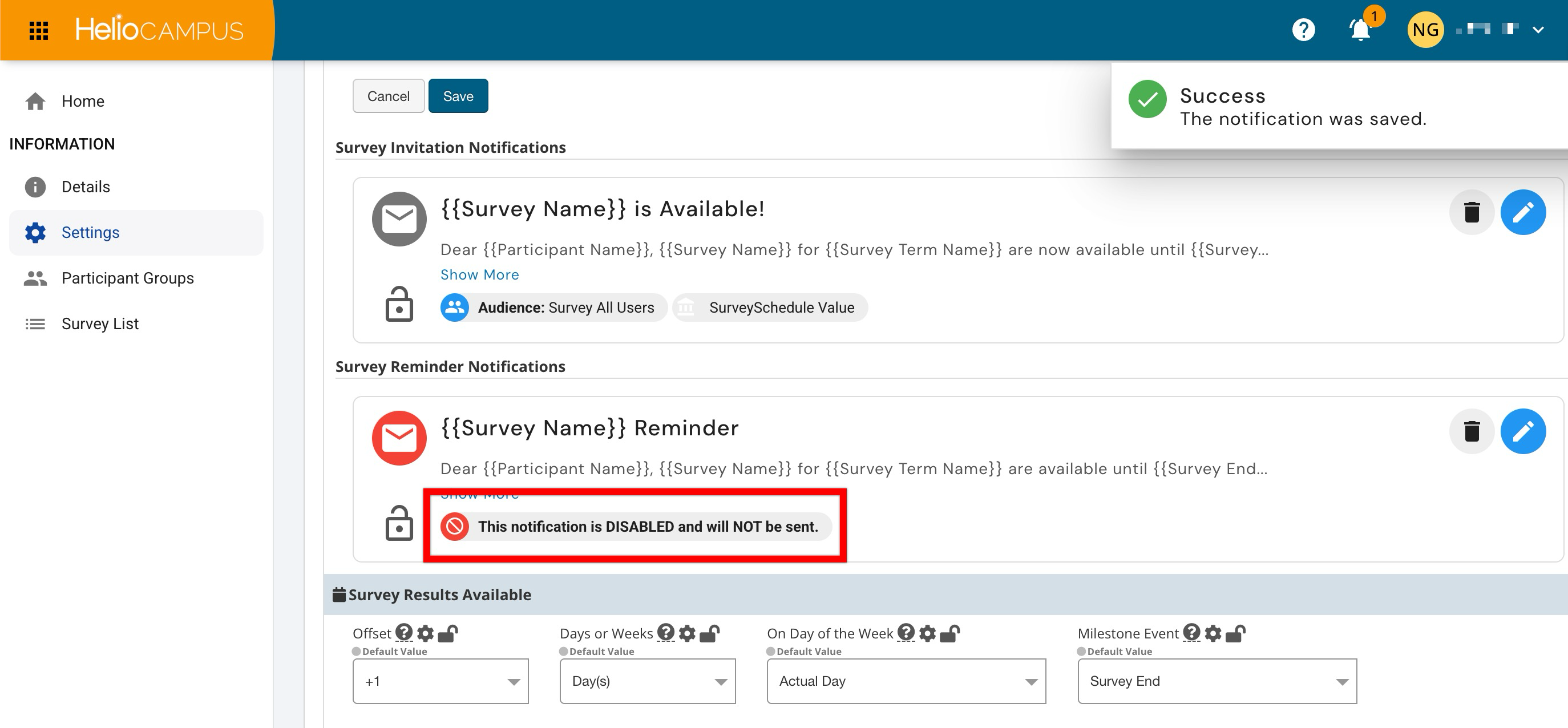Screen dimensions: 1568x728
Task: Click the Save button
Action: [x=458, y=96]
